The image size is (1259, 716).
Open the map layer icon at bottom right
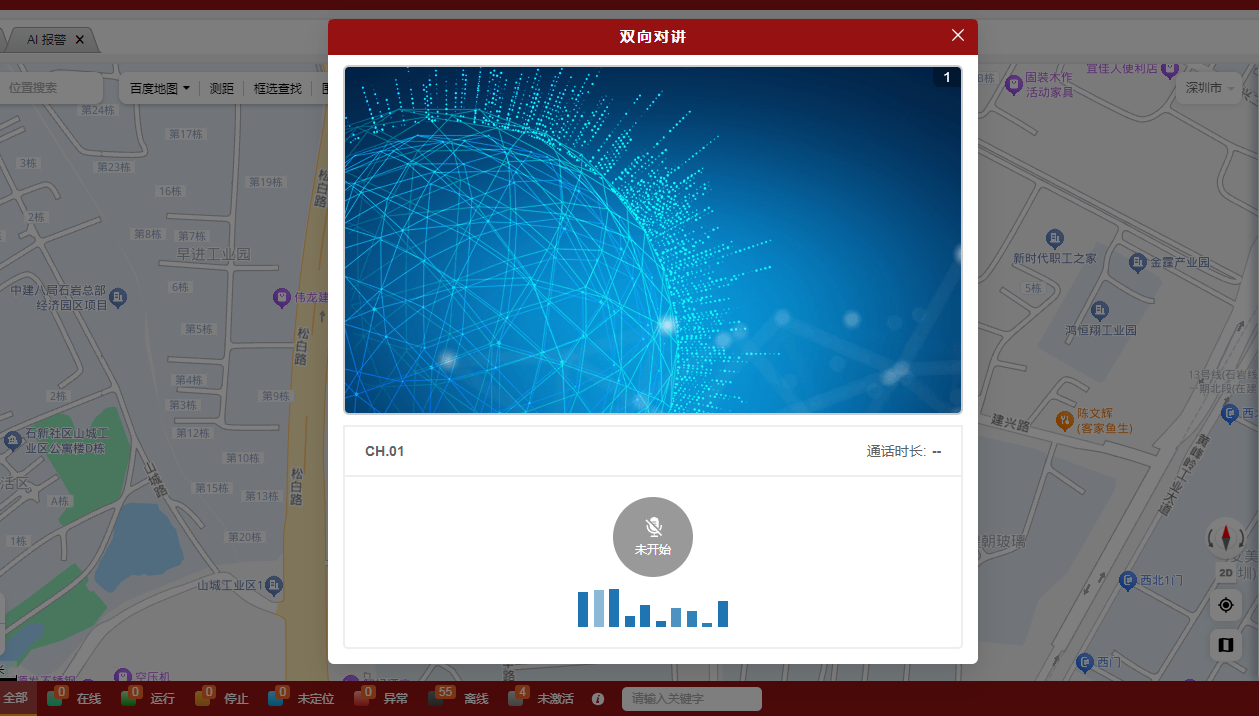click(x=1226, y=645)
